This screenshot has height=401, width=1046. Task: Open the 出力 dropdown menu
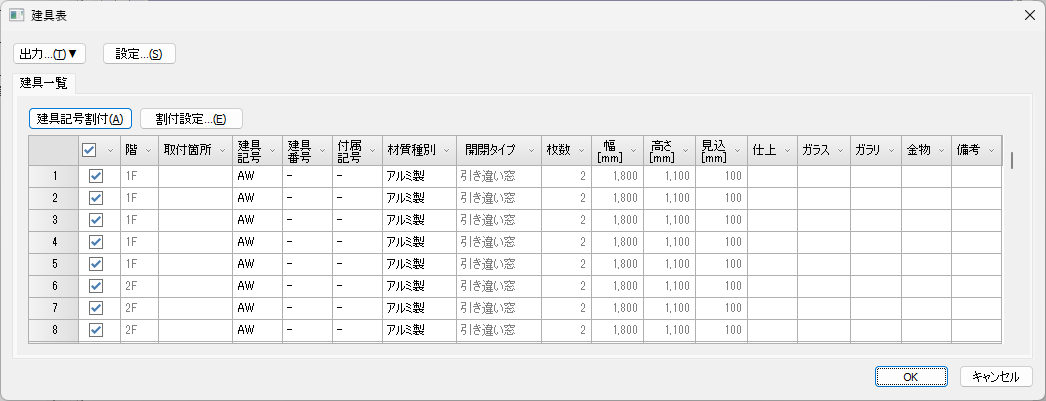tap(50, 53)
